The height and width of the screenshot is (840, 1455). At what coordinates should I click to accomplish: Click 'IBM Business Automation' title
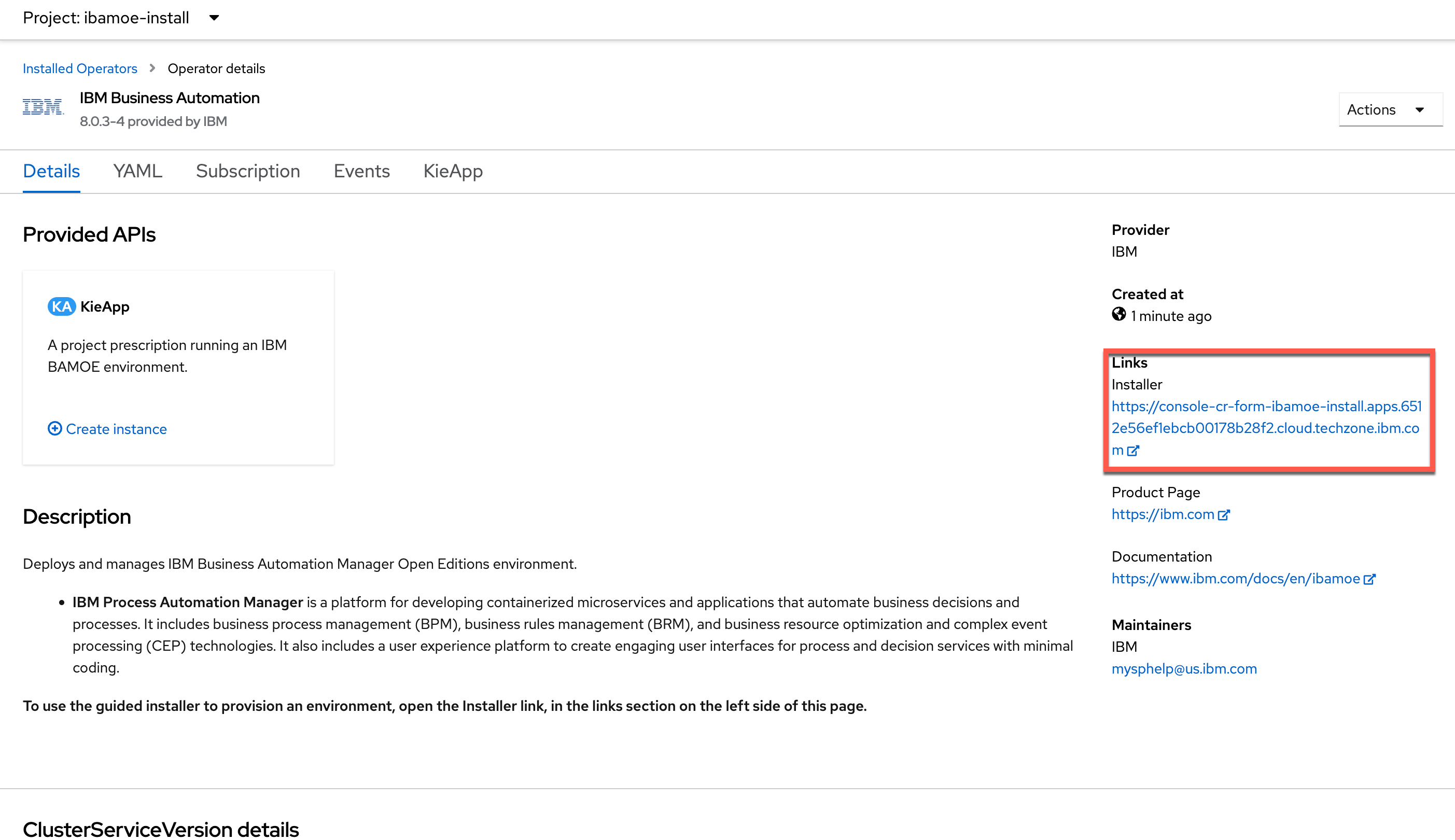coord(170,97)
